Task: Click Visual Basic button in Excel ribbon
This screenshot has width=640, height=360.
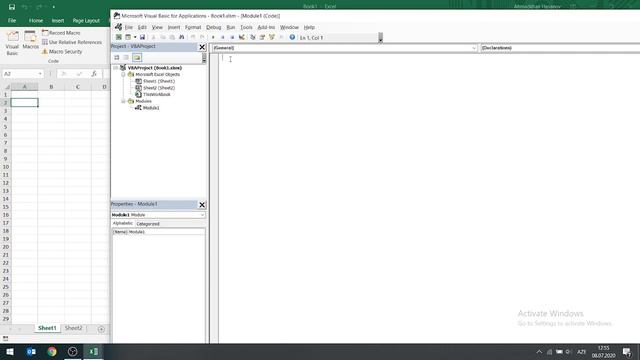Action: click(12, 43)
